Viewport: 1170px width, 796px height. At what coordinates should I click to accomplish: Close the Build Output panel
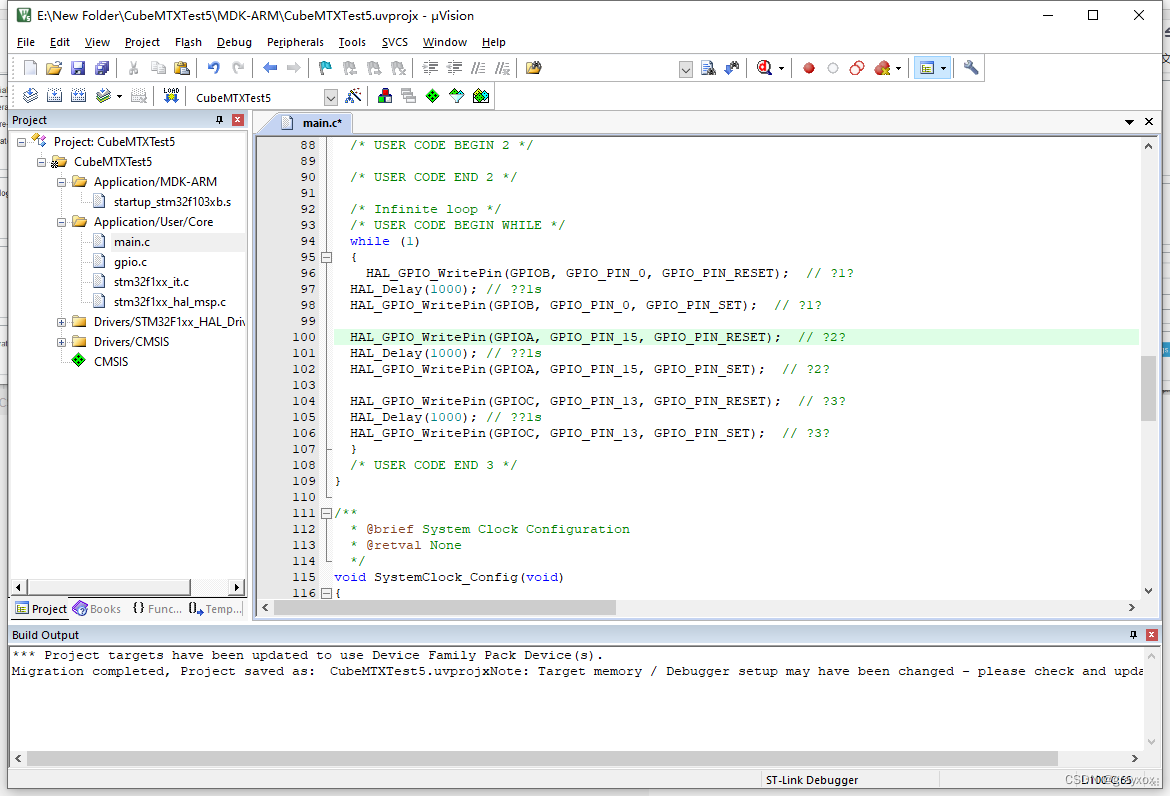1151,635
